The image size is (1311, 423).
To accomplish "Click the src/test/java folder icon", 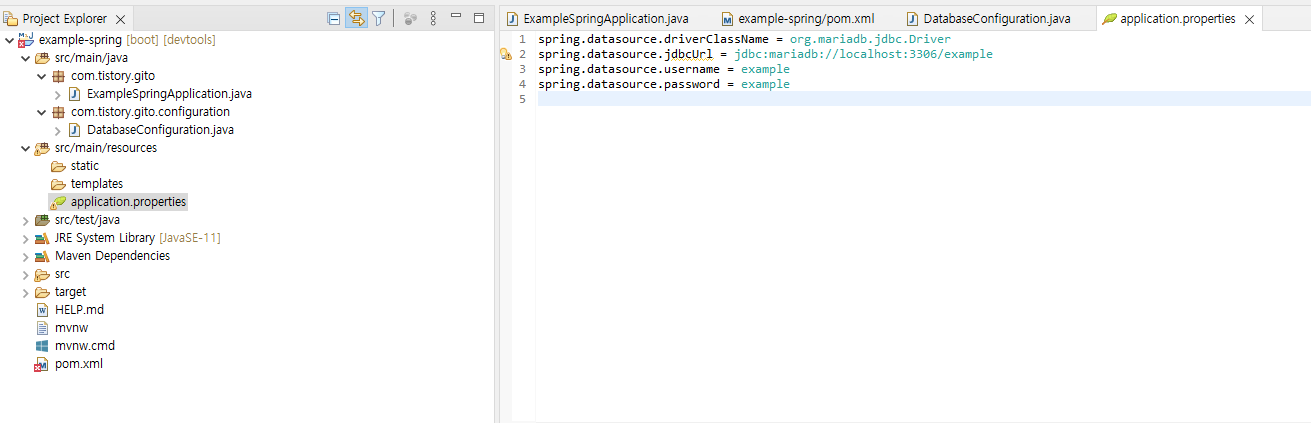I will tap(42, 220).
